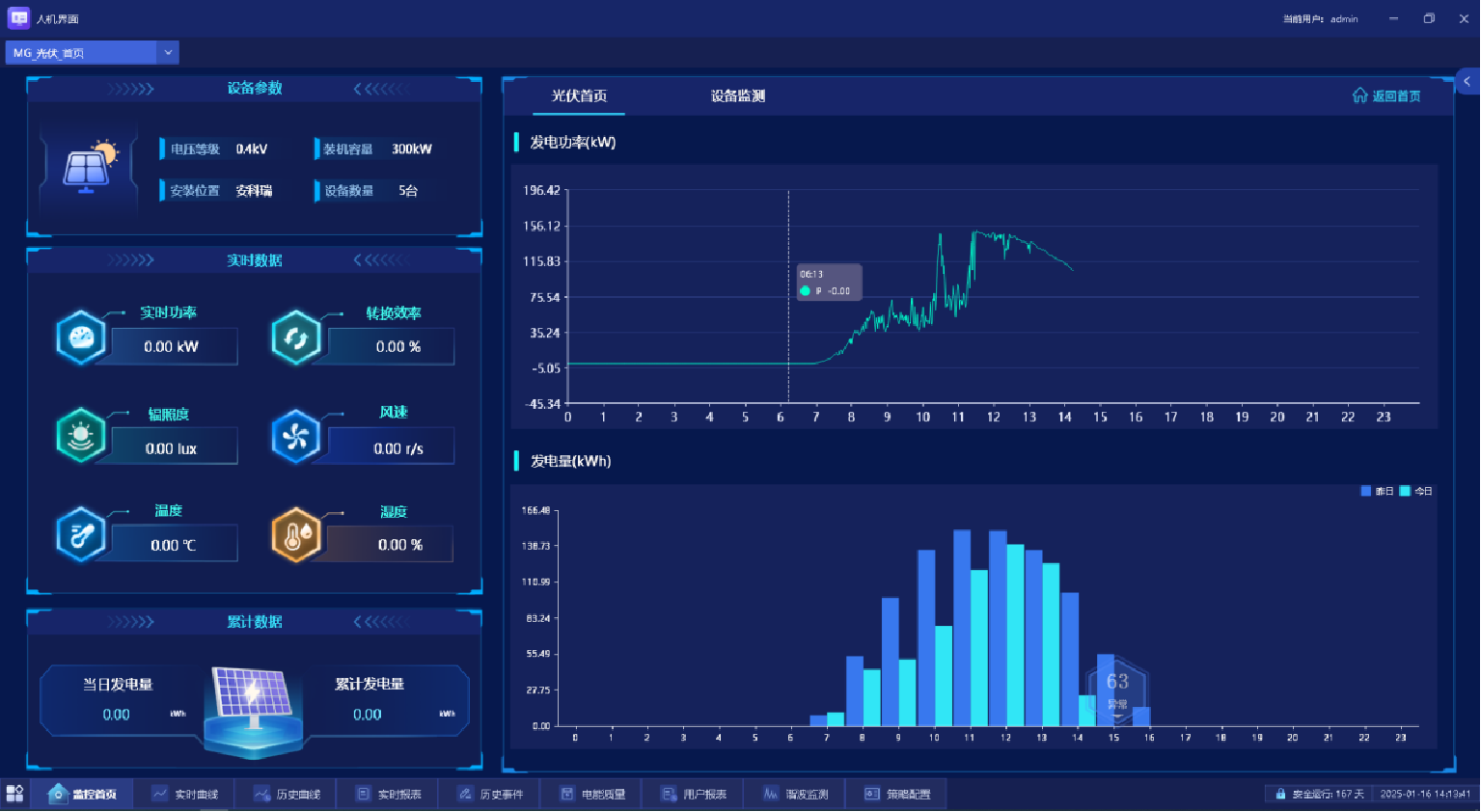Open the grid menu icon in bottom bar
This screenshot has height=812, width=1481.
pyautogui.click(x=14, y=794)
